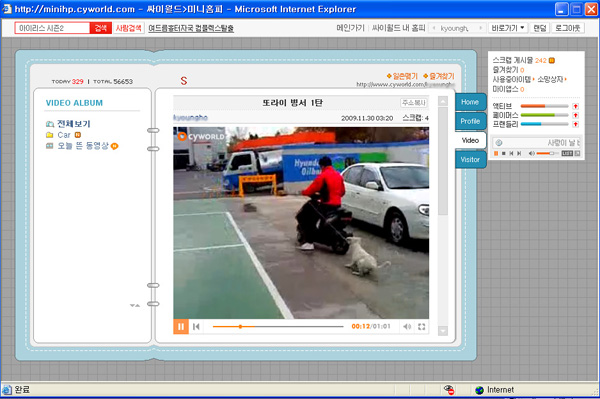Open the 여드름흉터자국 컴플렉스탈출 link
Viewport: 600px width, 399px height.
click(191, 28)
